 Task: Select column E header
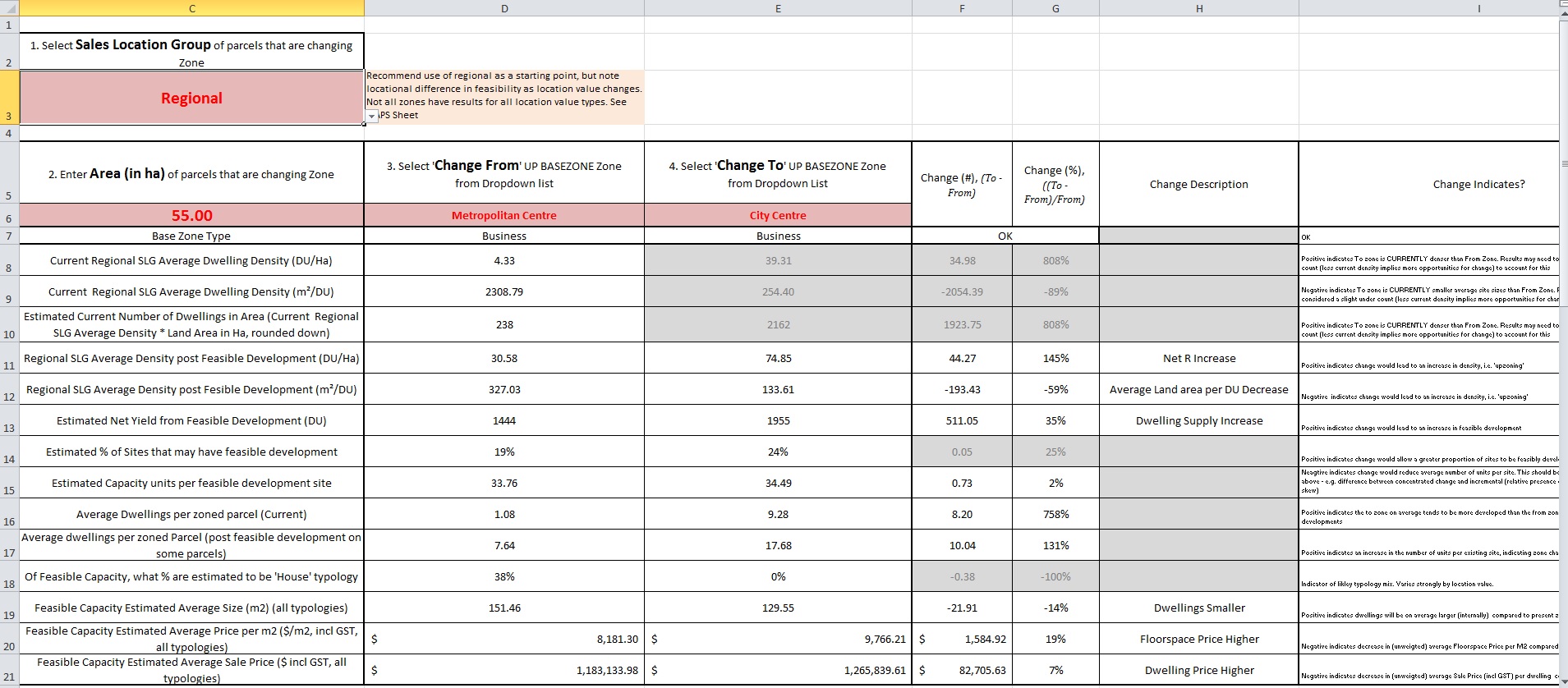point(777,8)
